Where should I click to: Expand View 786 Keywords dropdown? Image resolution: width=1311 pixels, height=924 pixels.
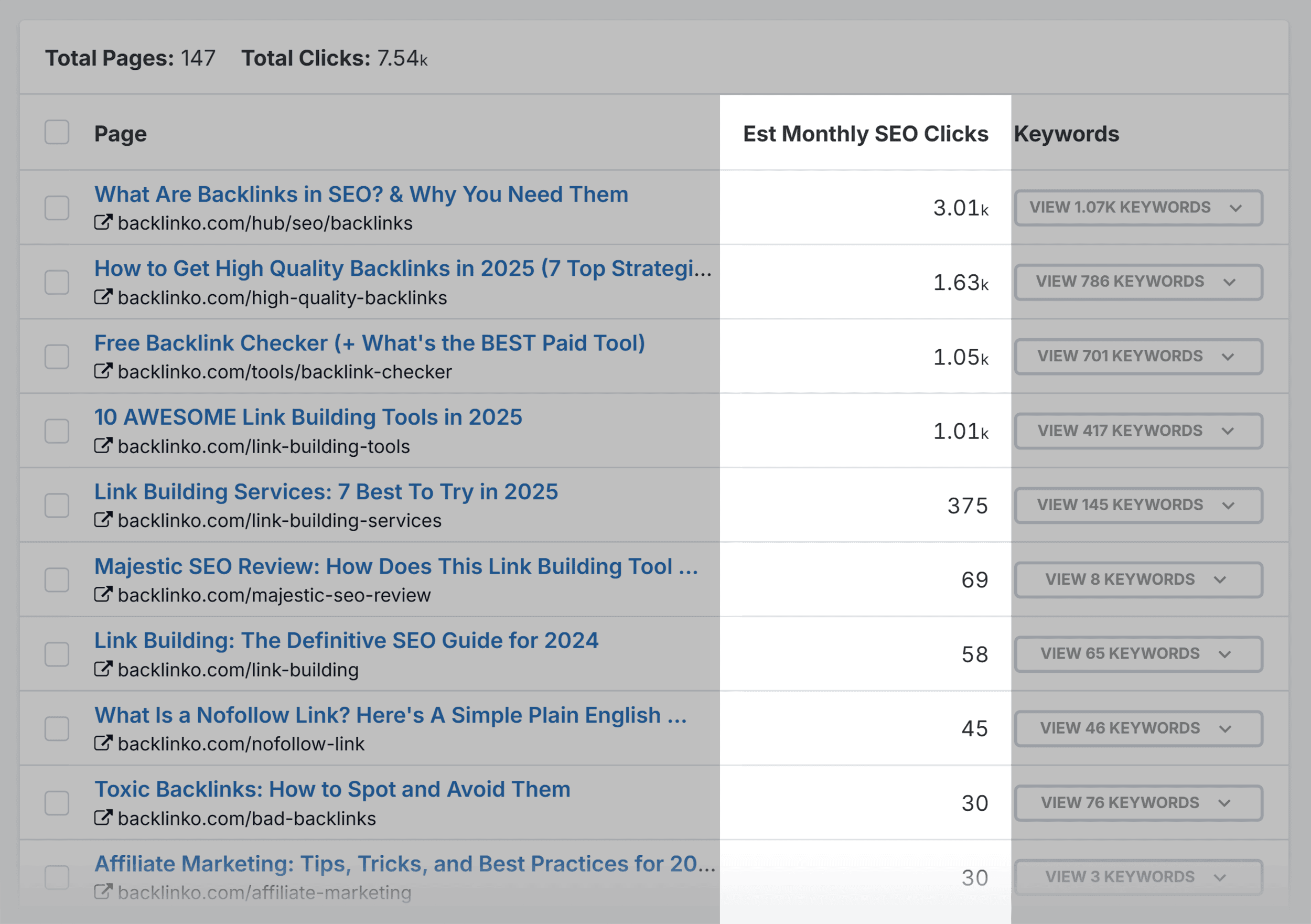coord(1138,282)
